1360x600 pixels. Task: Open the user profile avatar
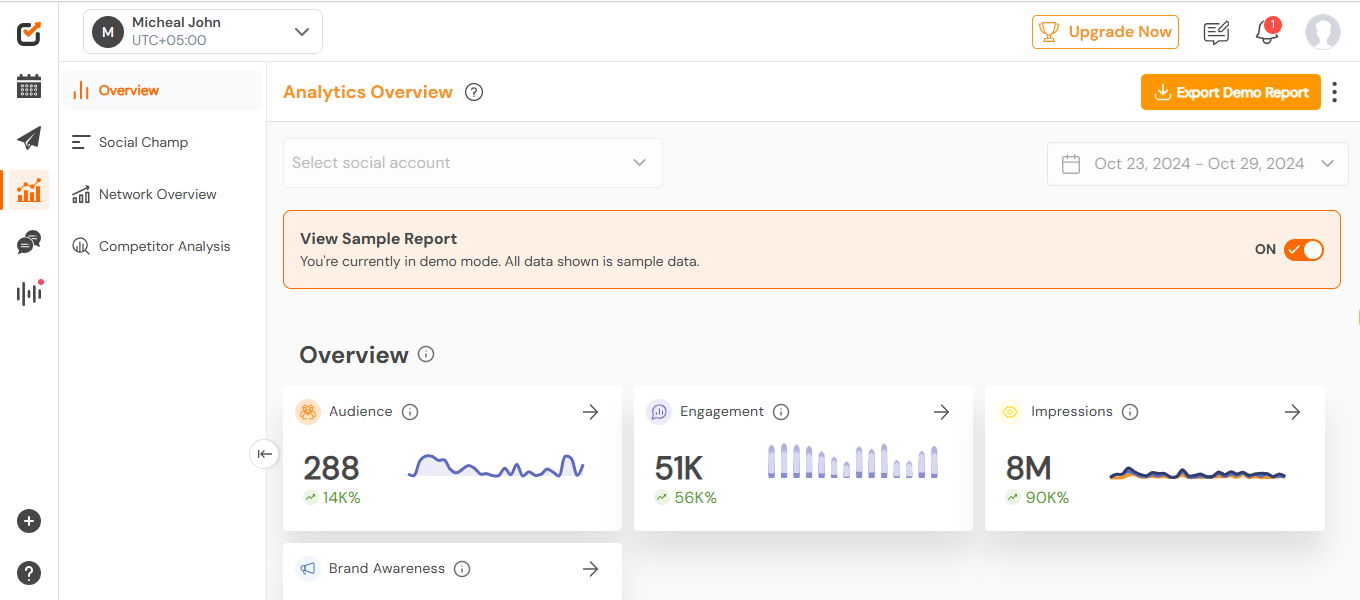pos(1322,32)
